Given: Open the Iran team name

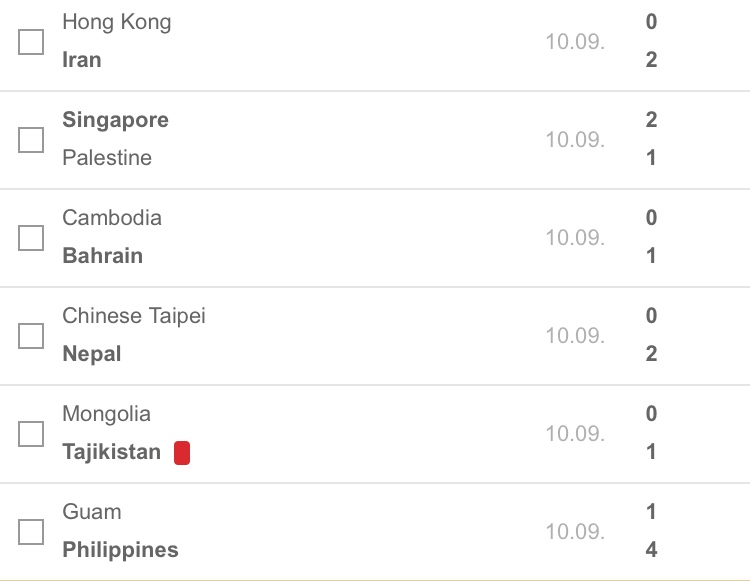Looking at the screenshot, I should point(82,60).
